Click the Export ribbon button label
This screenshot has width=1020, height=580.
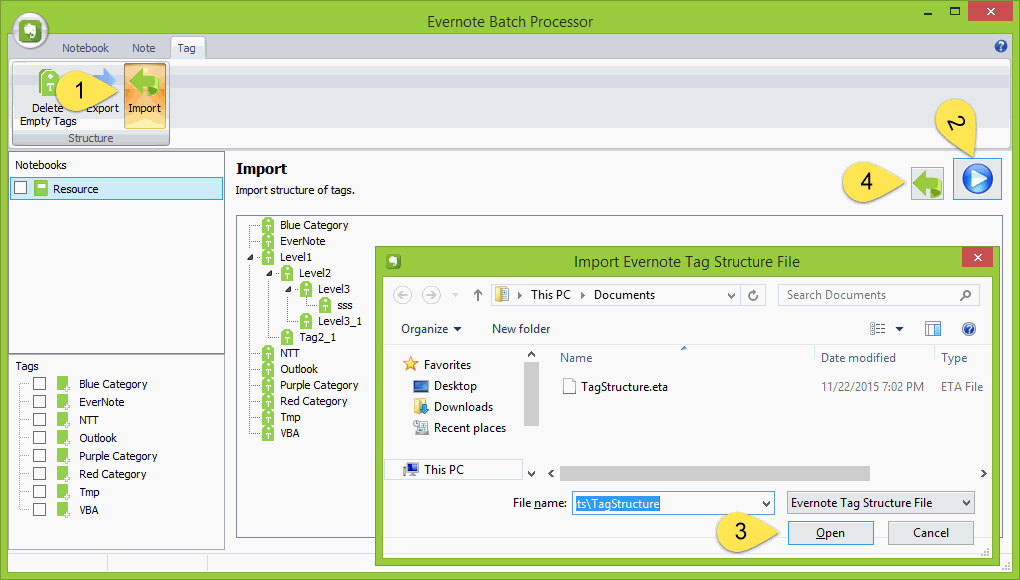[x=103, y=108]
